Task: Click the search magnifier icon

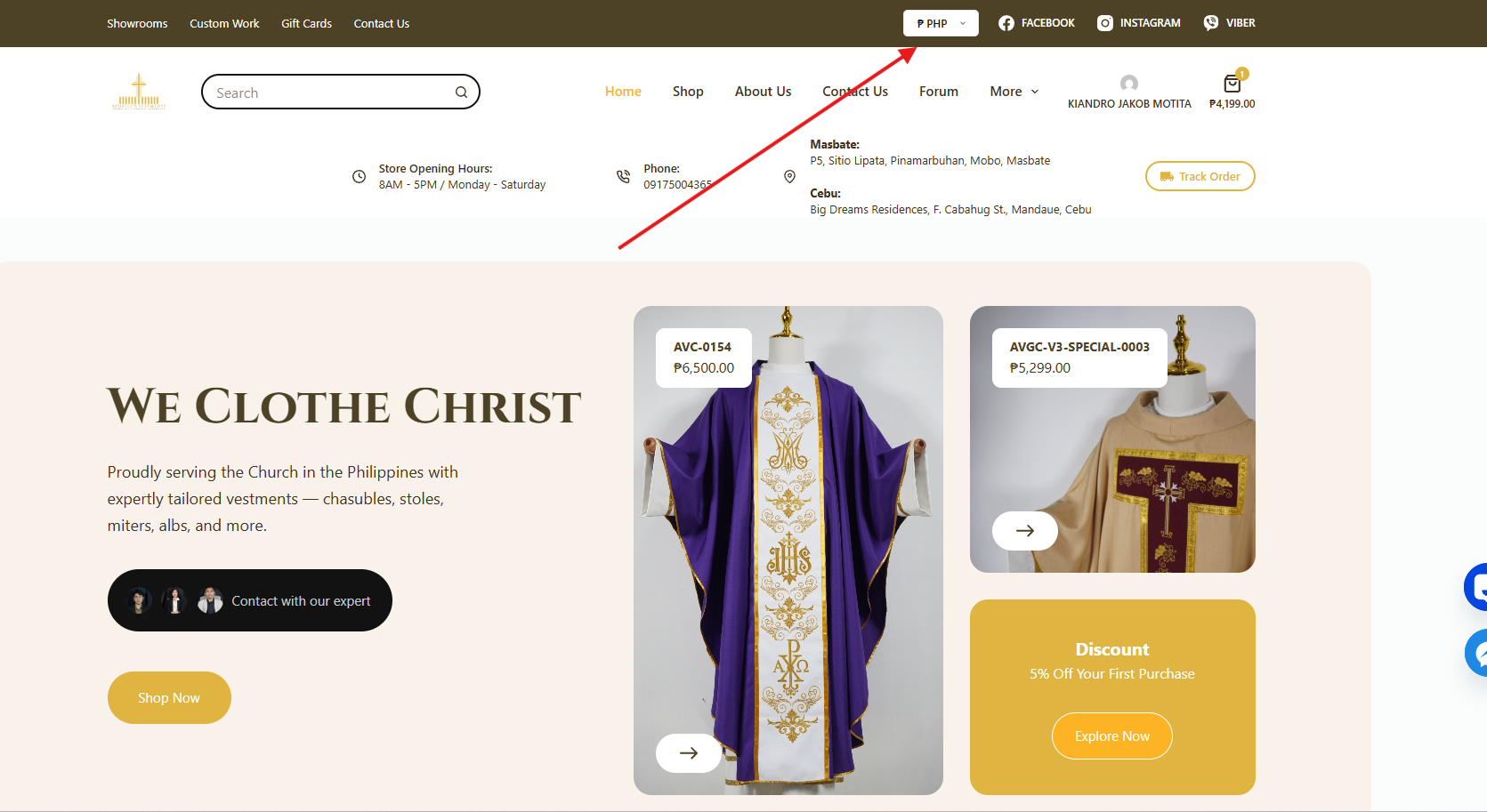Action: (x=461, y=92)
